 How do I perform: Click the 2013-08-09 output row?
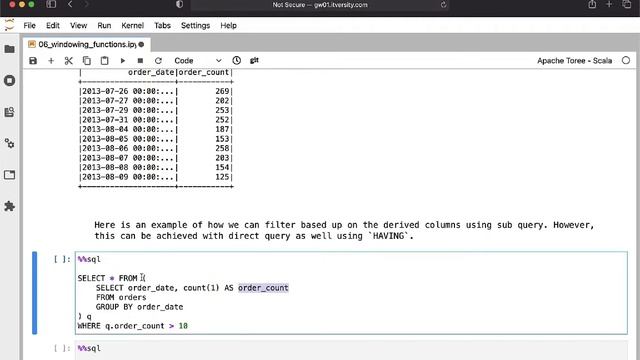[156, 177]
